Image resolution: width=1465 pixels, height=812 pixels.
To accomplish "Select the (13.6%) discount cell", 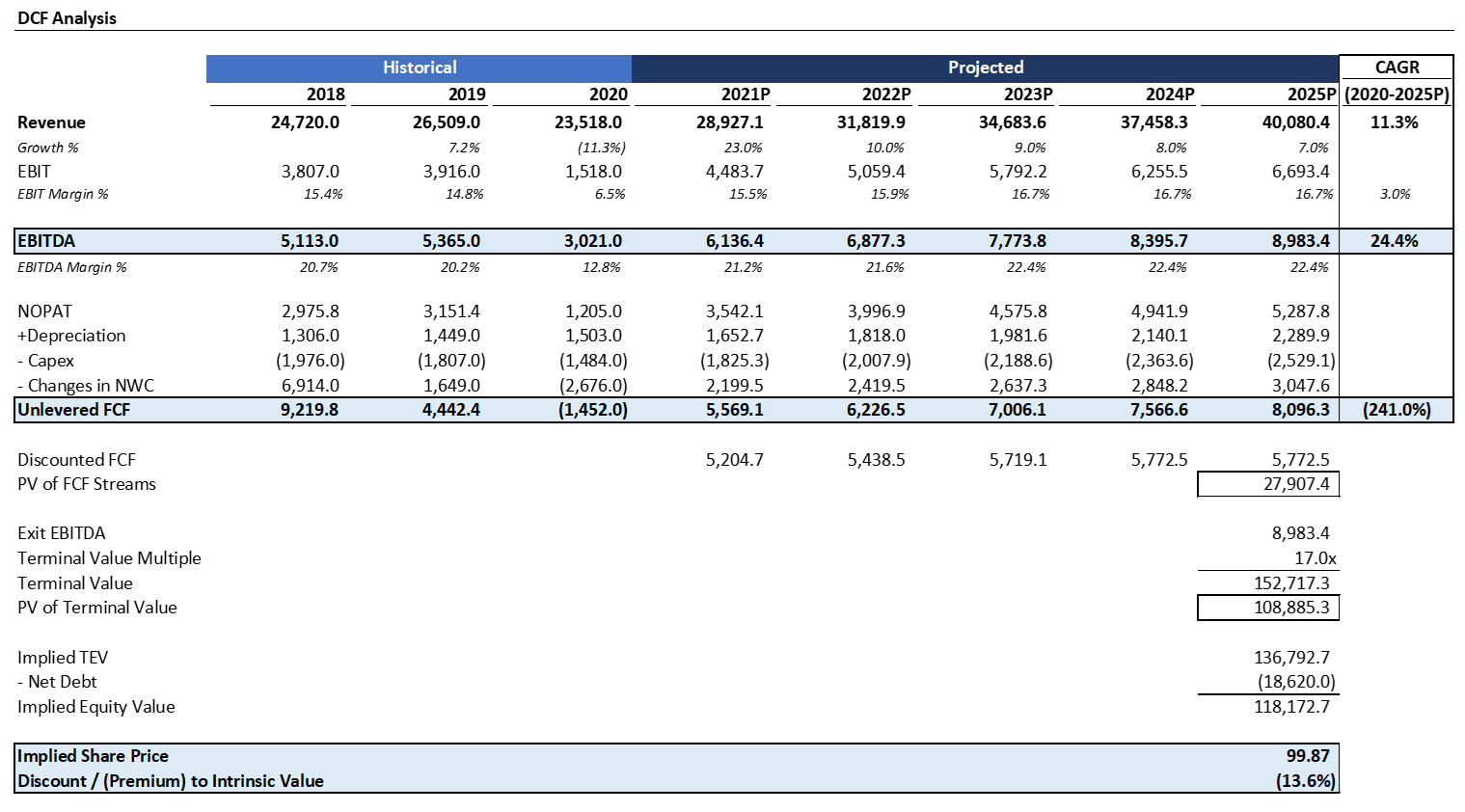I will [1306, 781].
